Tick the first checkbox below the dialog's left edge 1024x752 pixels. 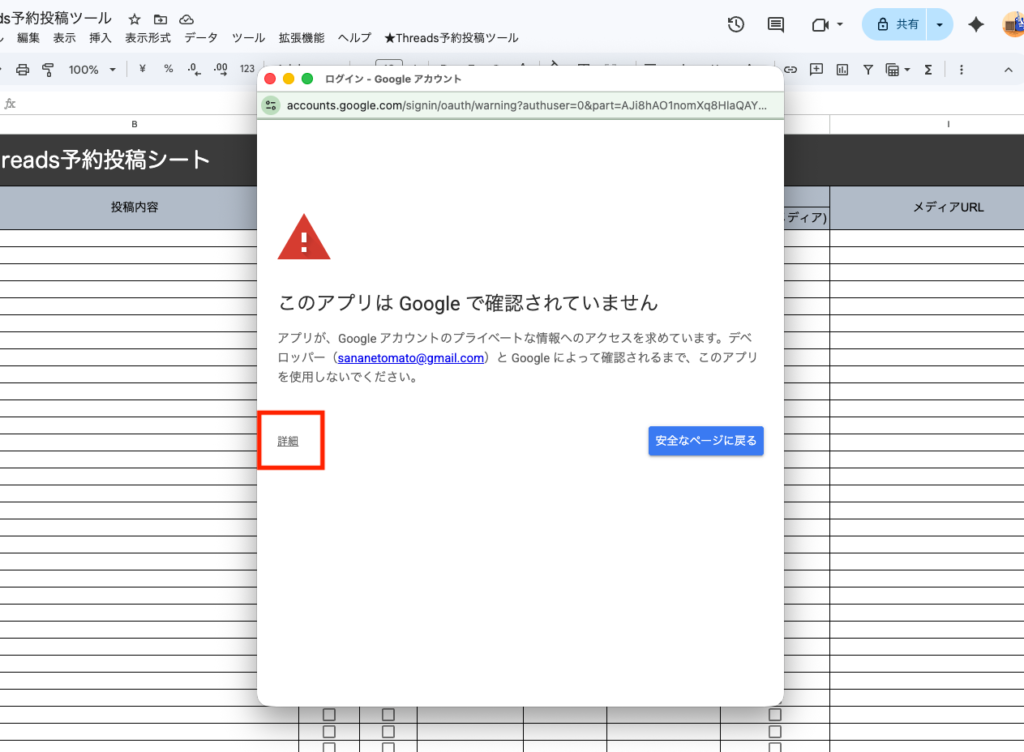(x=328, y=715)
